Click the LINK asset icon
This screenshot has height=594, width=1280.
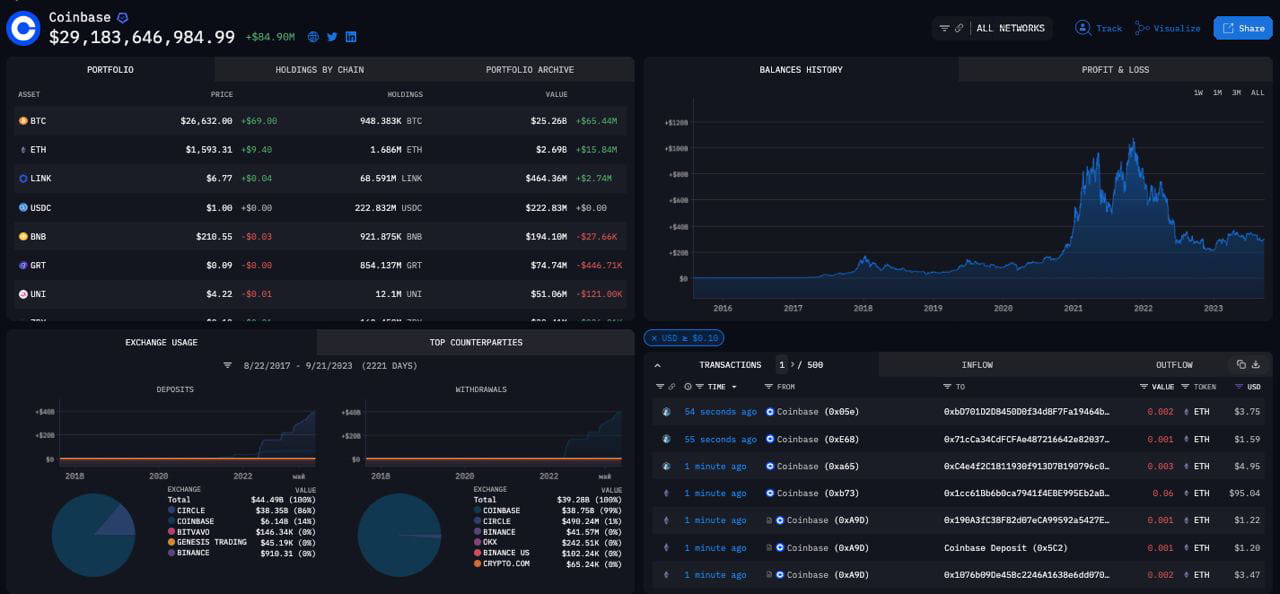(x=23, y=178)
